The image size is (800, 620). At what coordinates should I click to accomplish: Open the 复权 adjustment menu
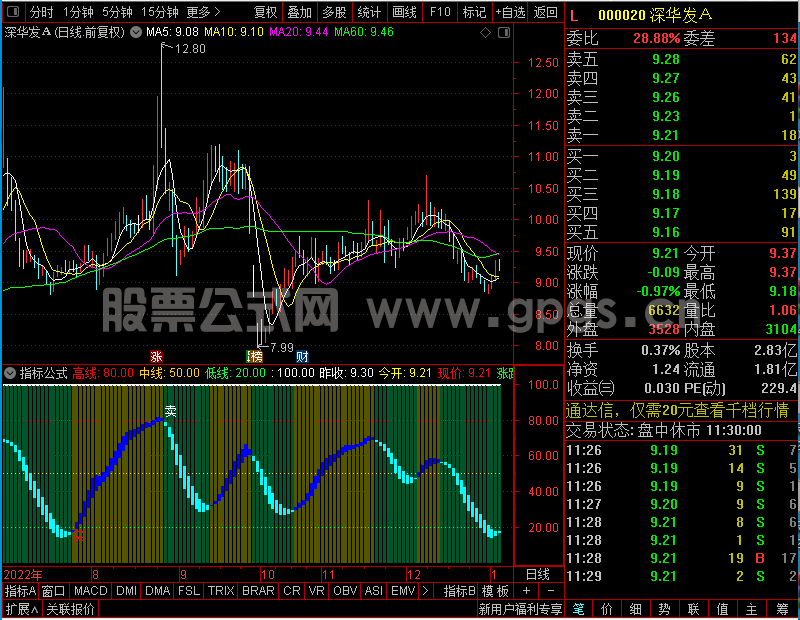265,12
